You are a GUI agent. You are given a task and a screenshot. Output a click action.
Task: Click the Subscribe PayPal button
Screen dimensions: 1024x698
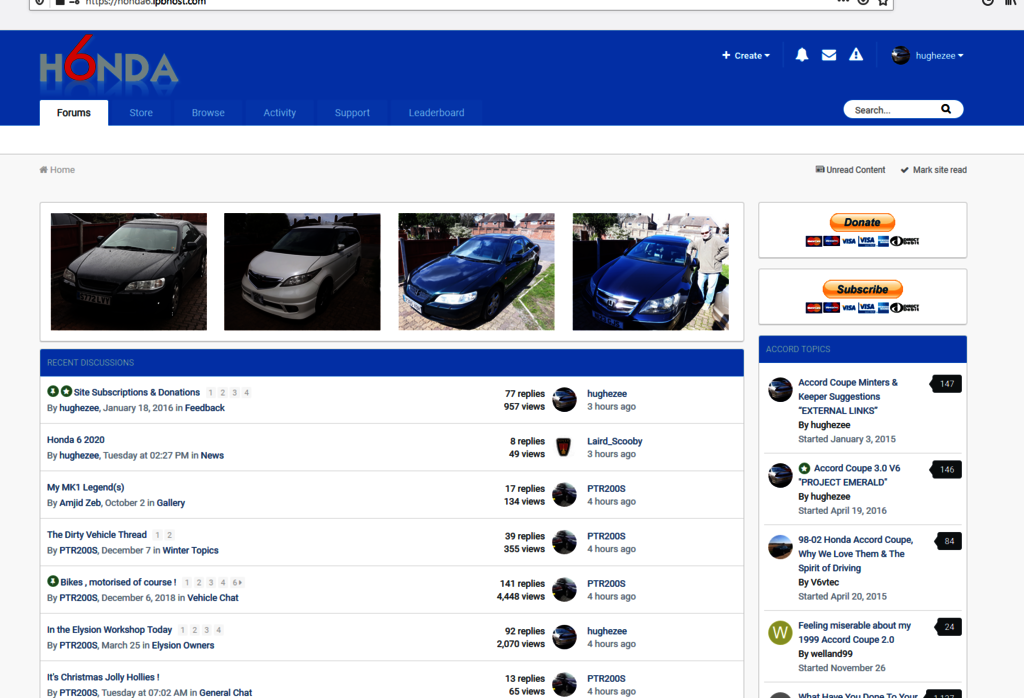(862, 289)
